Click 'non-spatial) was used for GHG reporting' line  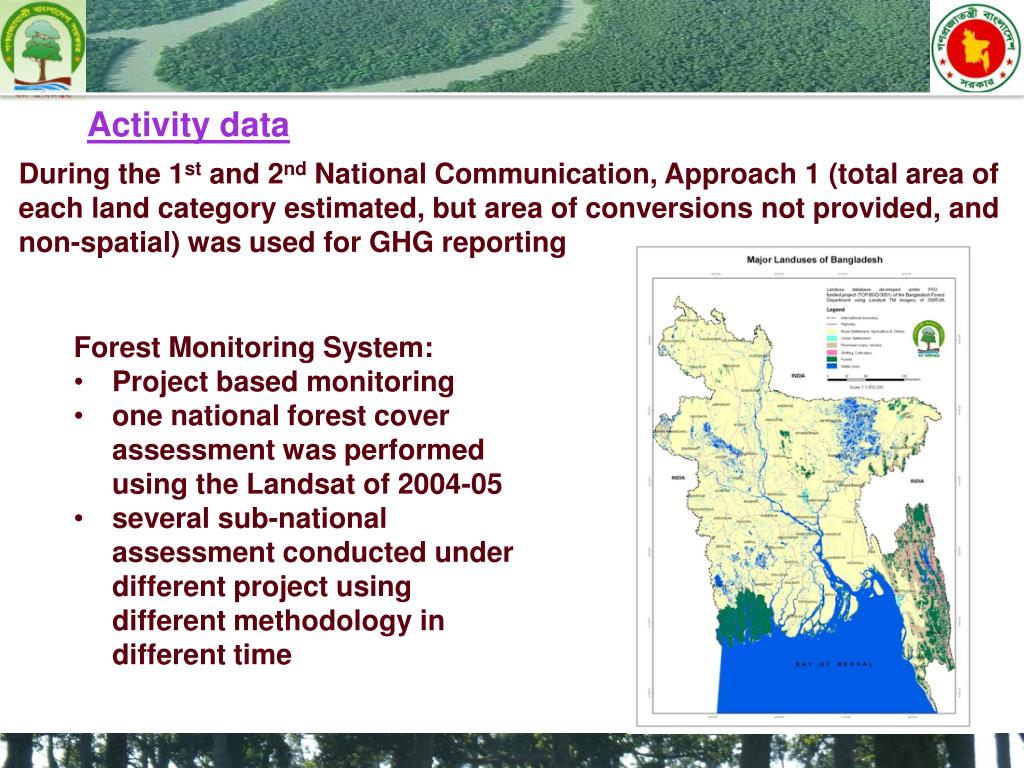point(292,242)
